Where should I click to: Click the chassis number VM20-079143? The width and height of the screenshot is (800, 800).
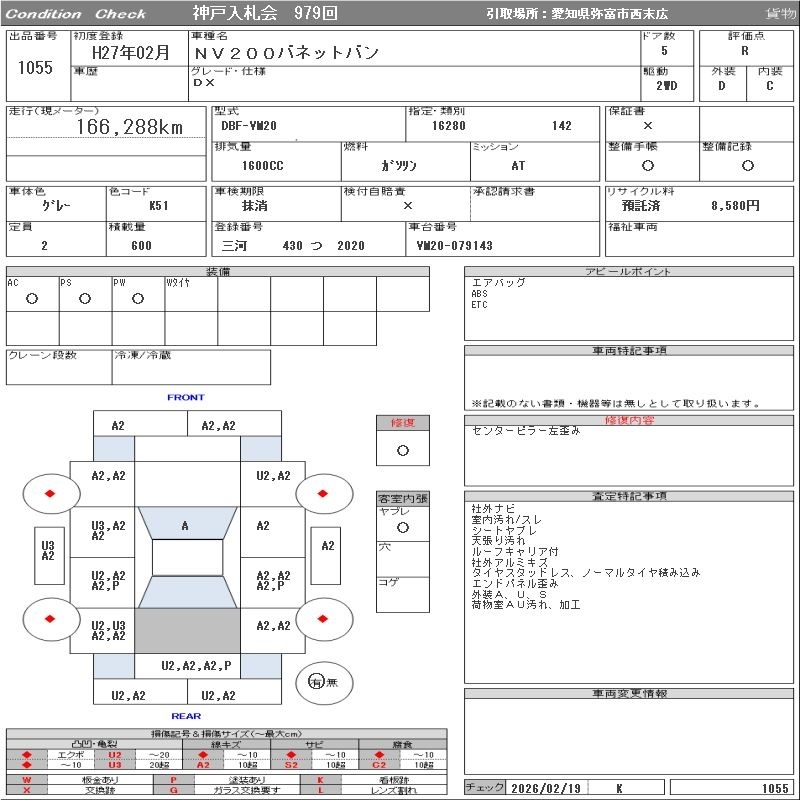click(455, 245)
